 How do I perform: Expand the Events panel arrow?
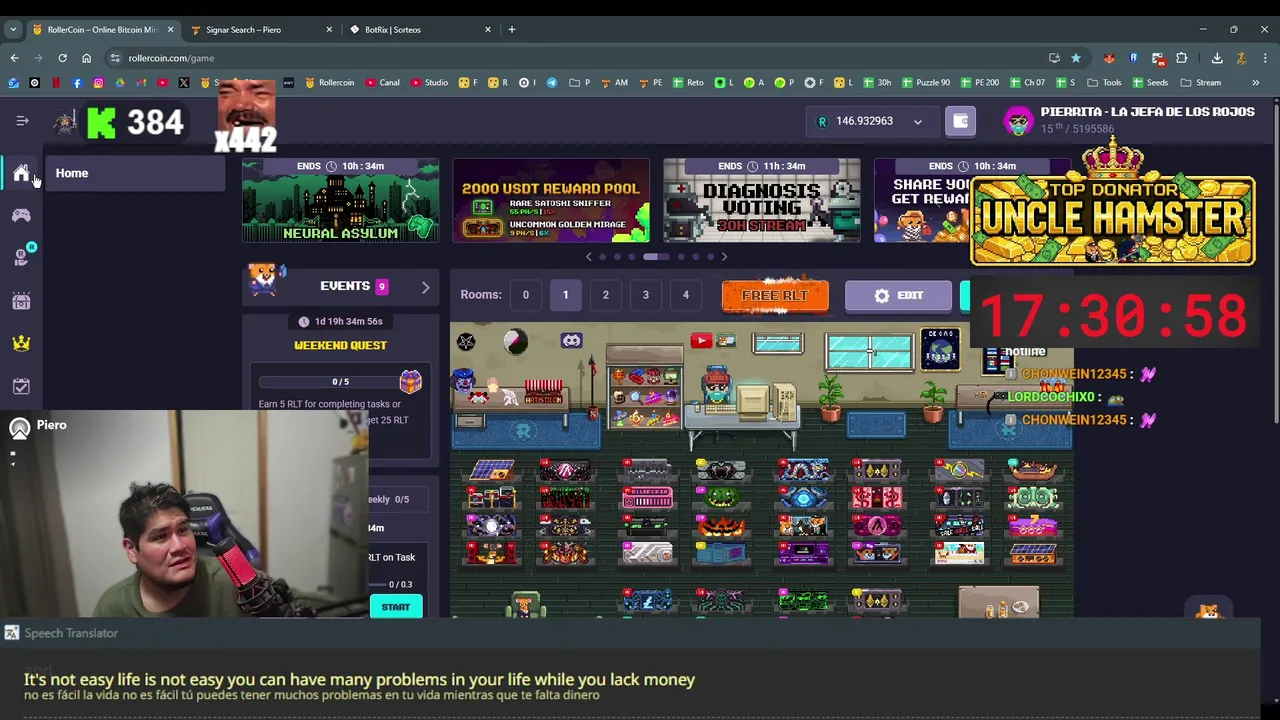[x=425, y=287]
